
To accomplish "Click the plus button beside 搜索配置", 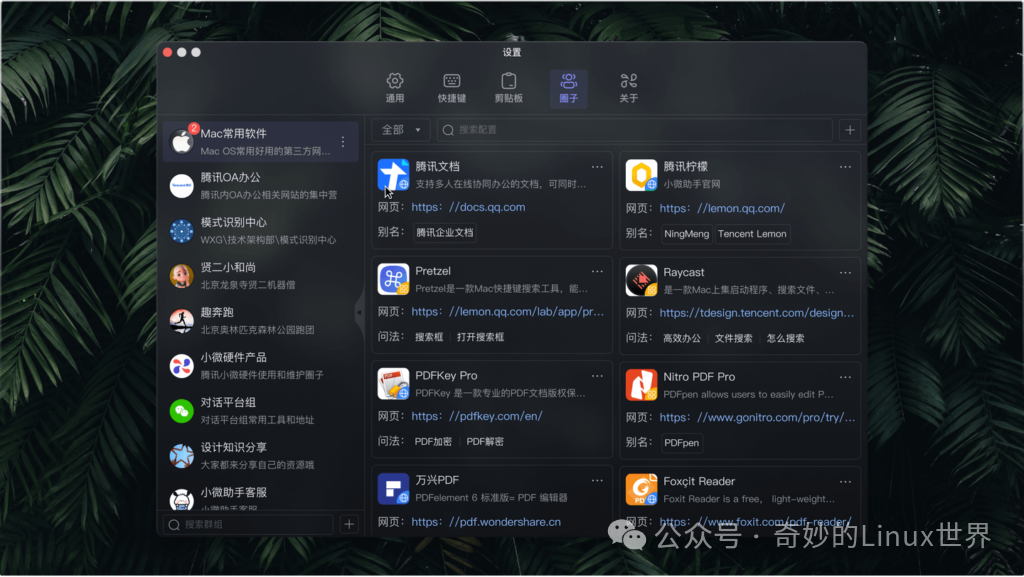I will [850, 130].
